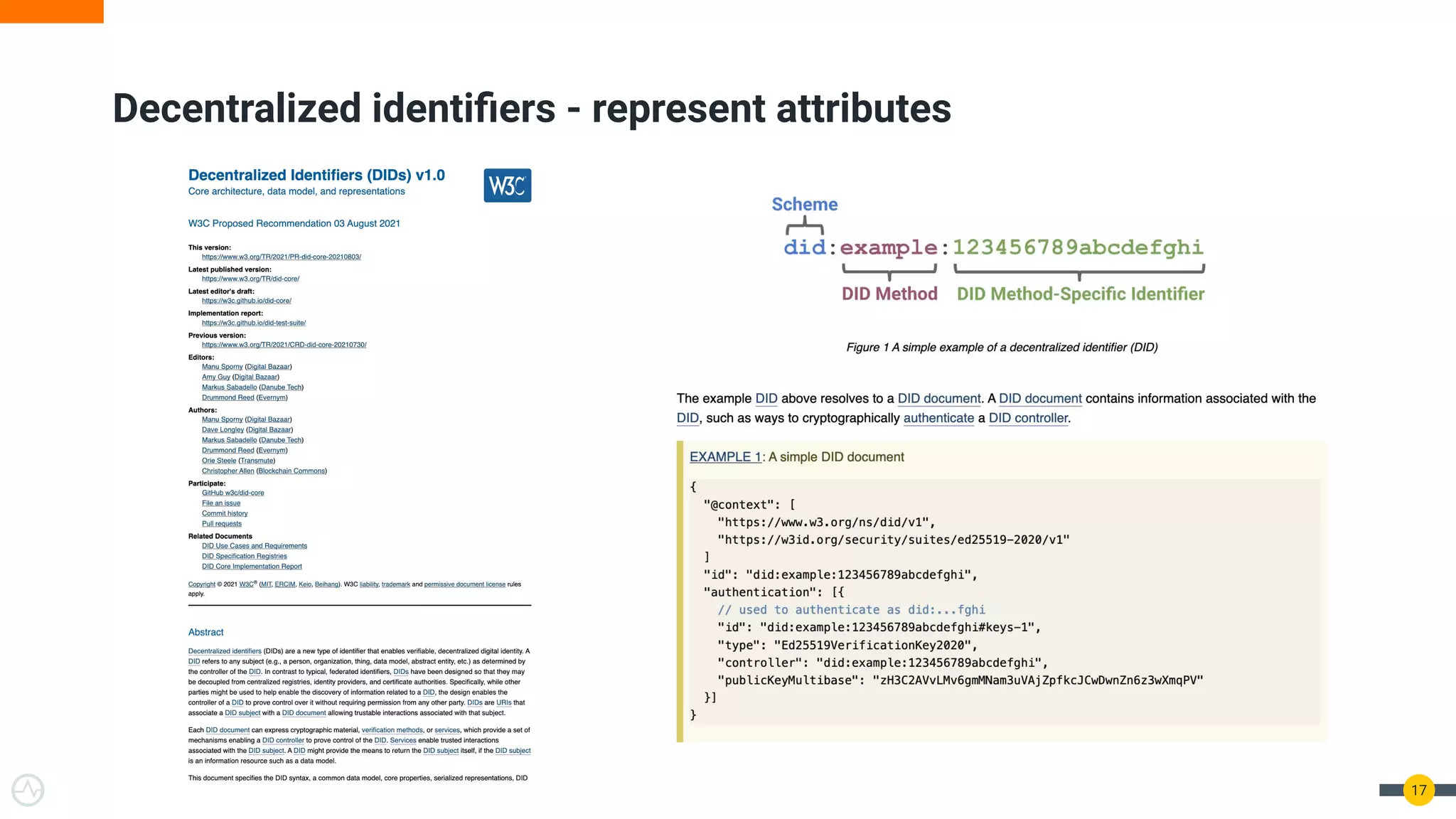Click the URIs link in the abstract
Viewport: 1456px width, 819px height.
point(504,702)
